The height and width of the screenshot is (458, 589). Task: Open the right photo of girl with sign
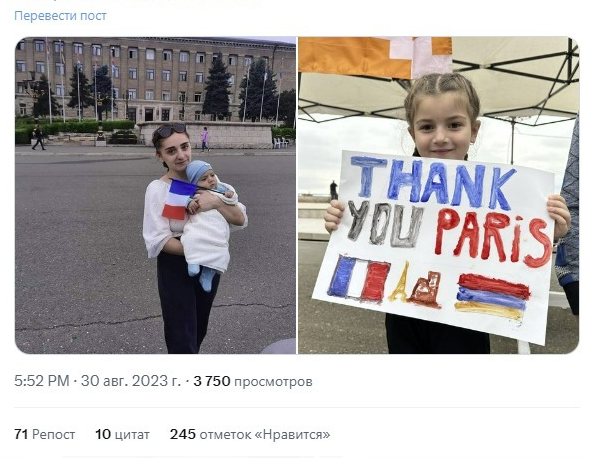coord(439,195)
